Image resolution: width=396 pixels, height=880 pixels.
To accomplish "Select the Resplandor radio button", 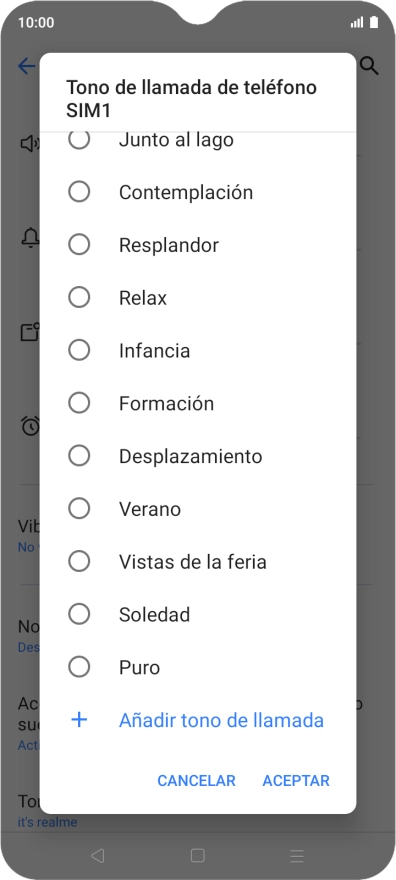I will 79,245.
